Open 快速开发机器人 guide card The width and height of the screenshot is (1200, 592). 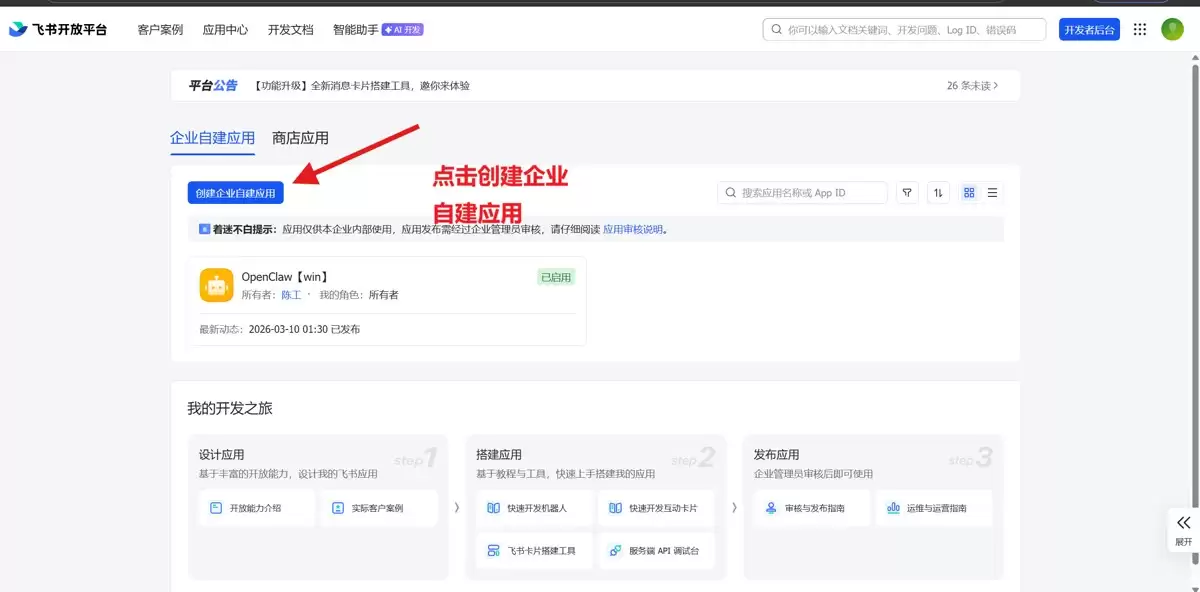533,508
